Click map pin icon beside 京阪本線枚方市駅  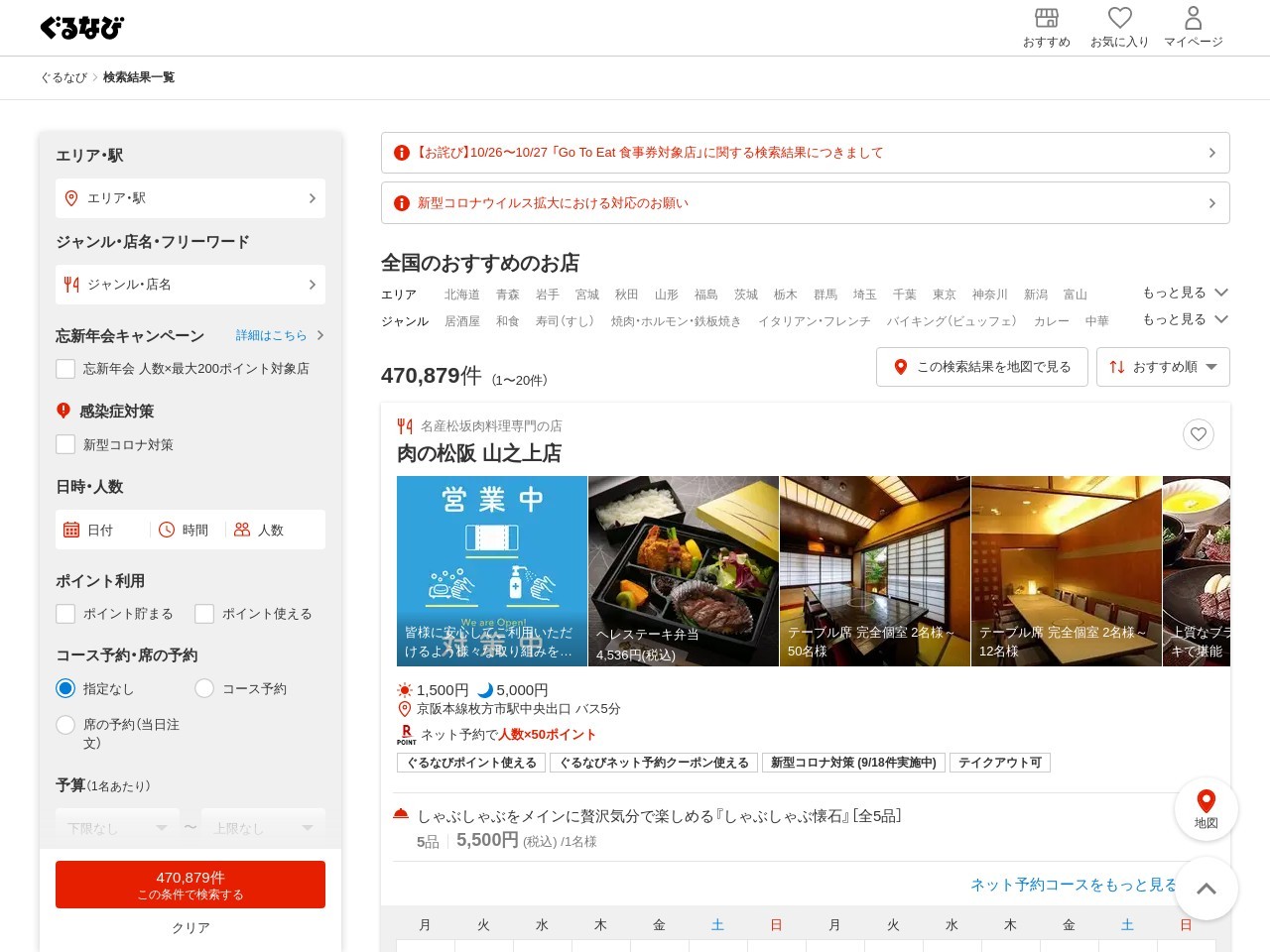(x=404, y=709)
